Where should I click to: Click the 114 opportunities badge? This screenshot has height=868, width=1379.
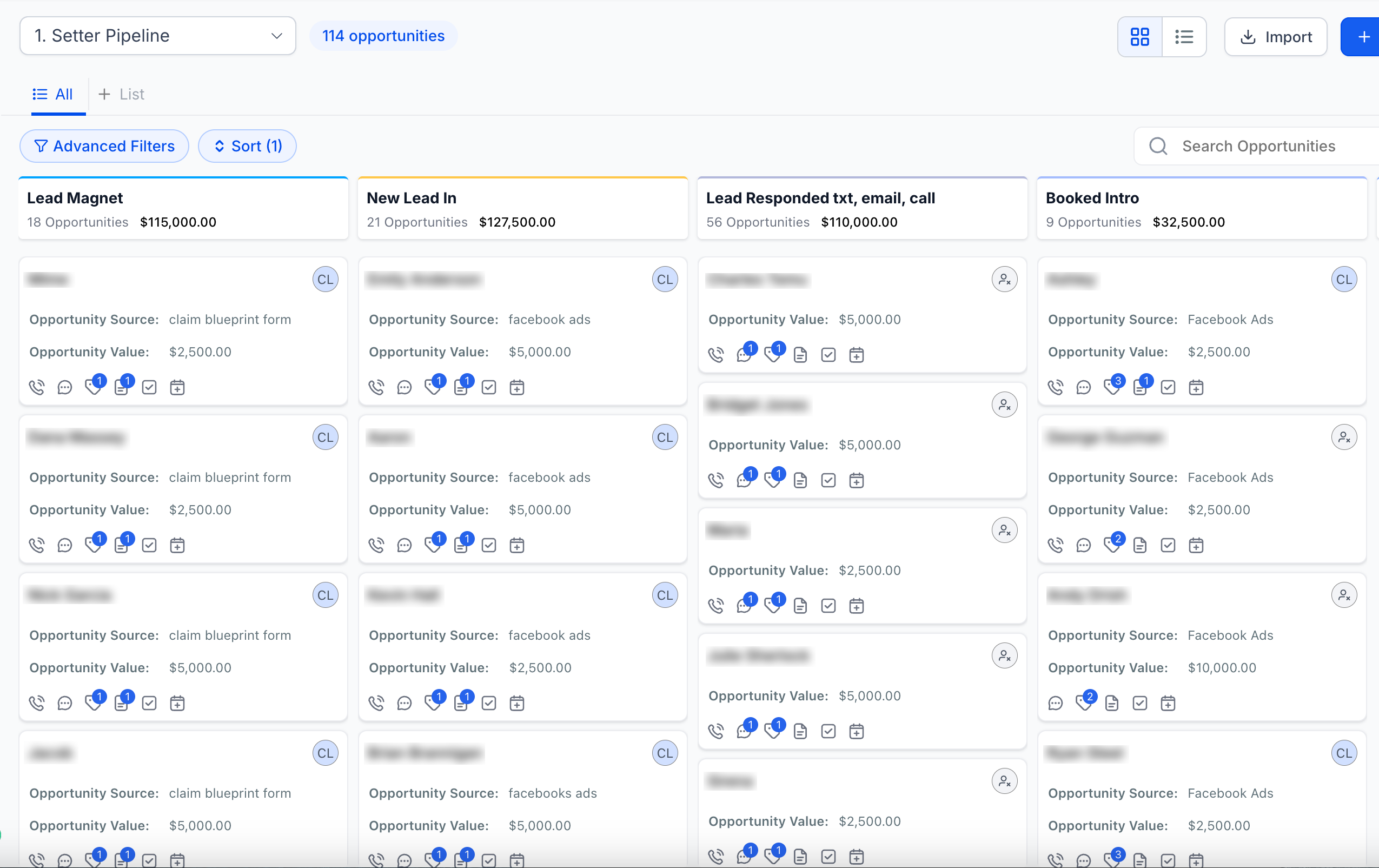(x=383, y=36)
